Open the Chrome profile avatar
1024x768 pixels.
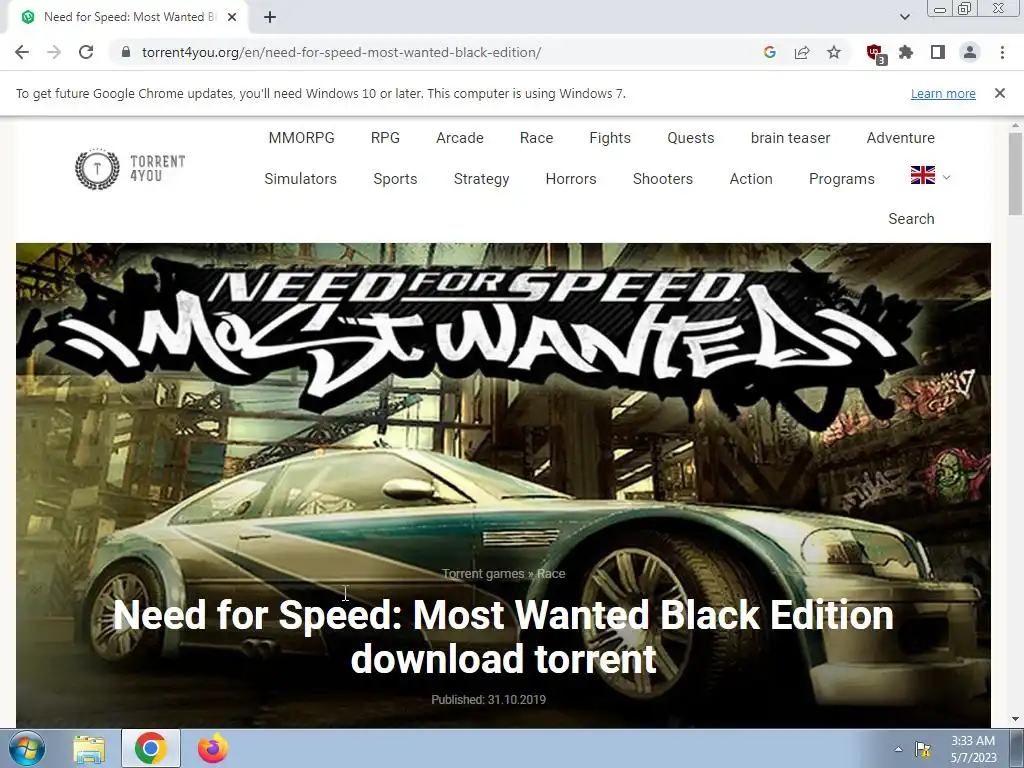[970, 52]
